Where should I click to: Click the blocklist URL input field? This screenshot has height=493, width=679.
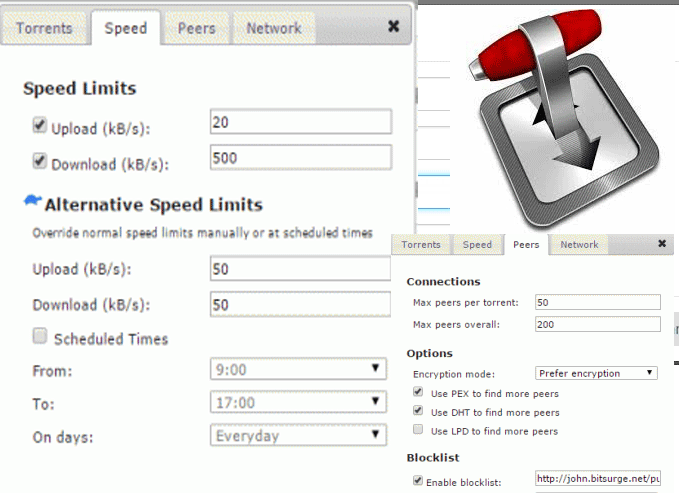[x=597, y=481]
